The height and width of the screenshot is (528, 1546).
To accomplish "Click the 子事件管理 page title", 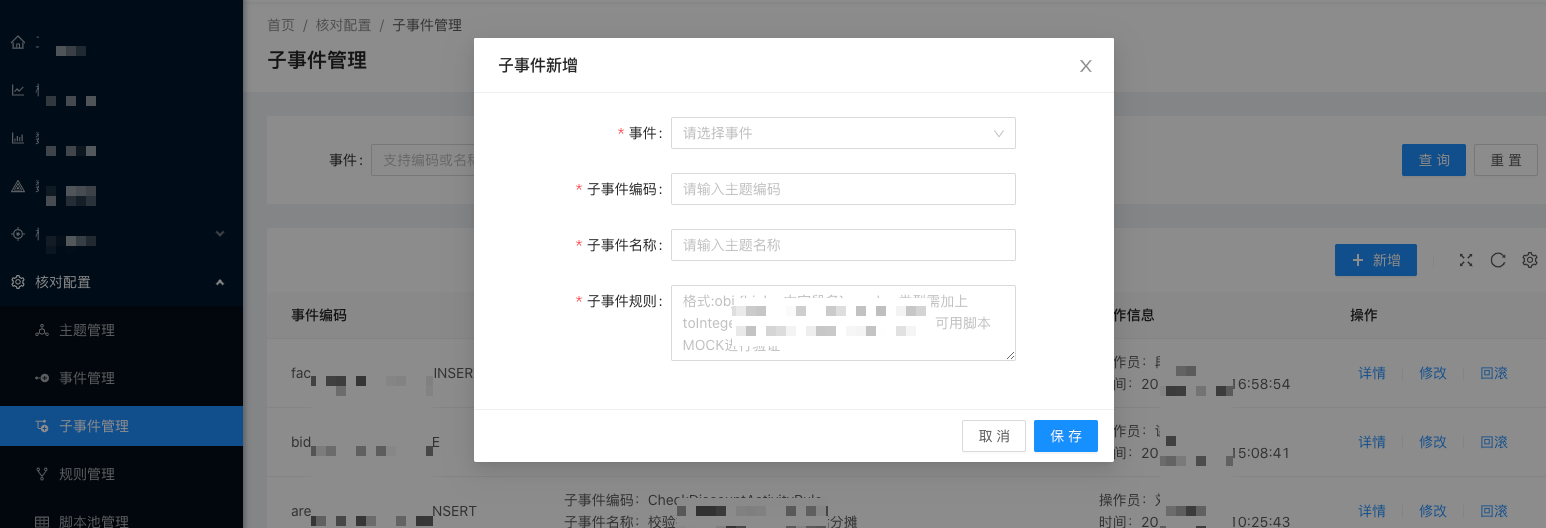I will (317, 60).
